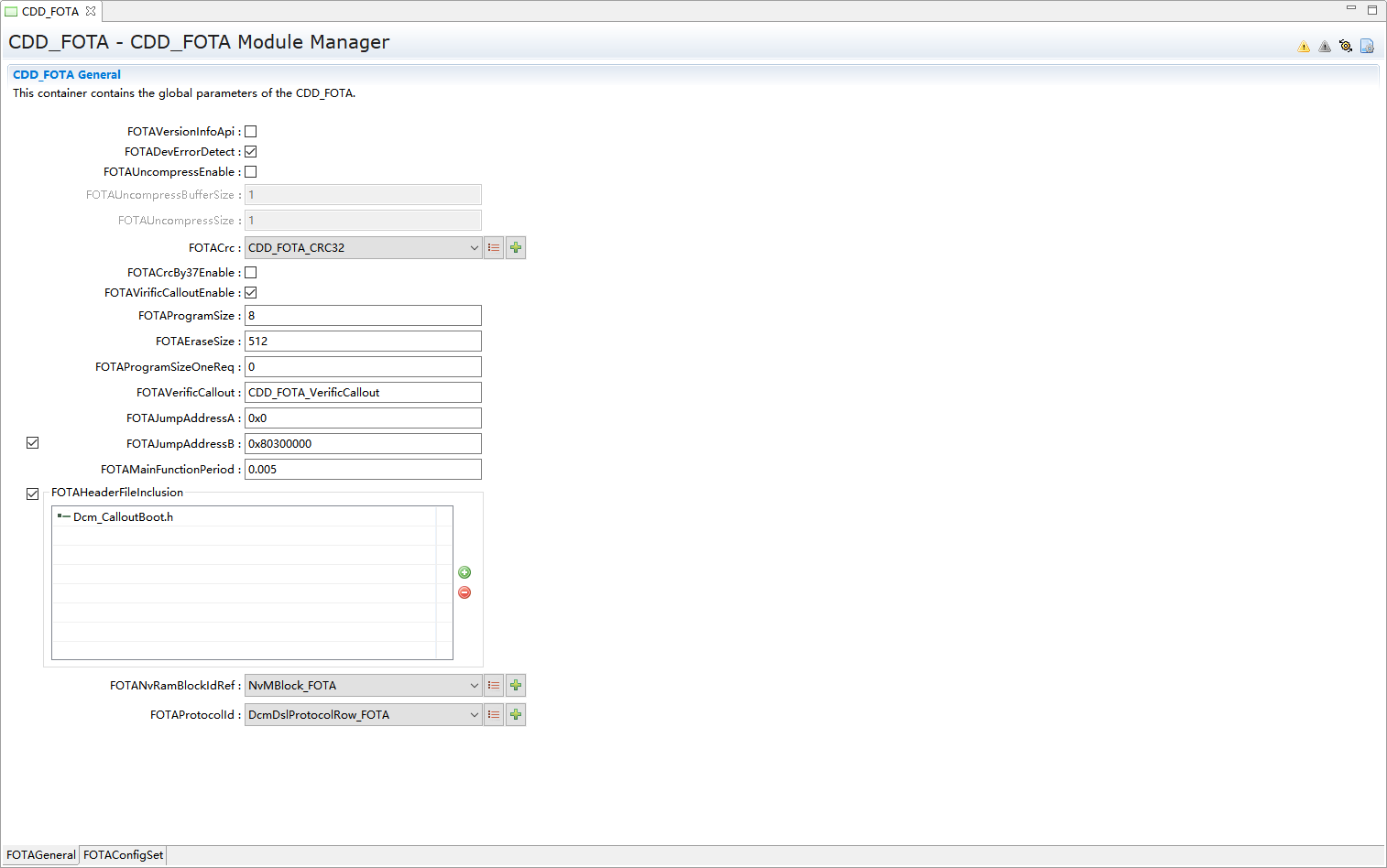Enable FOTACrcBy37Enable checkbox

[x=251, y=273]
